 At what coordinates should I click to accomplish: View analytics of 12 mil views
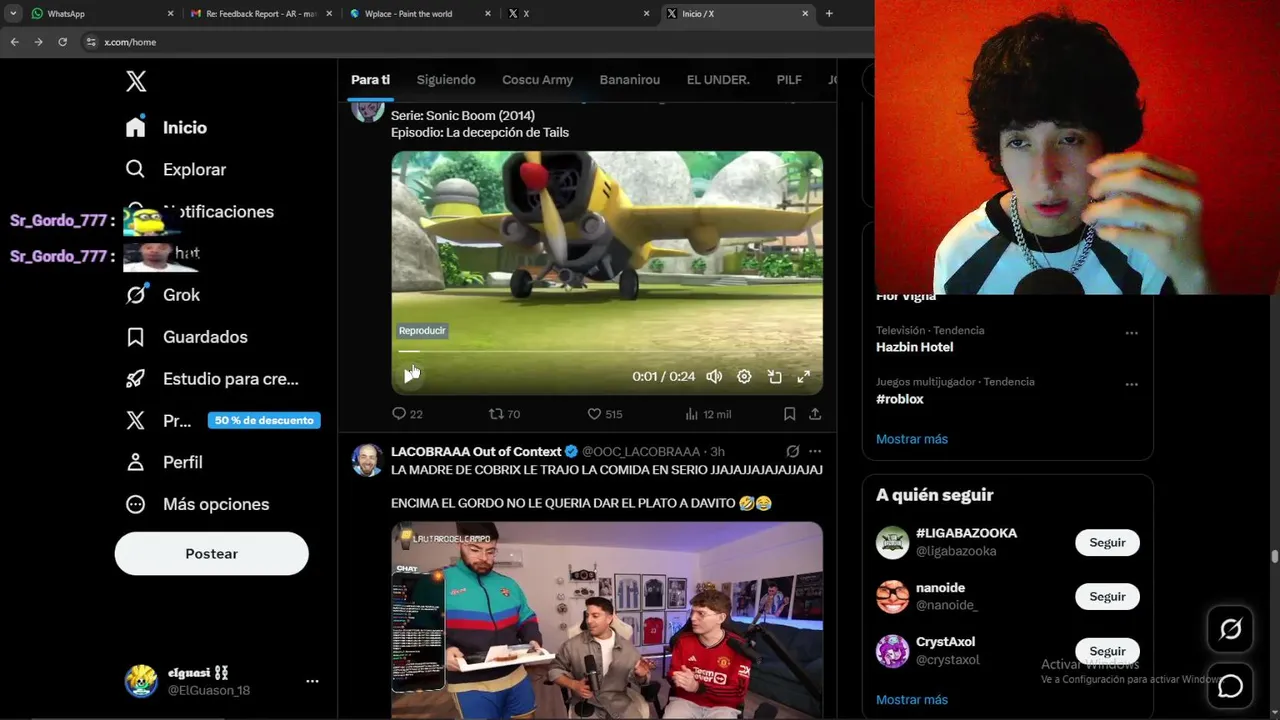[708, 414]
